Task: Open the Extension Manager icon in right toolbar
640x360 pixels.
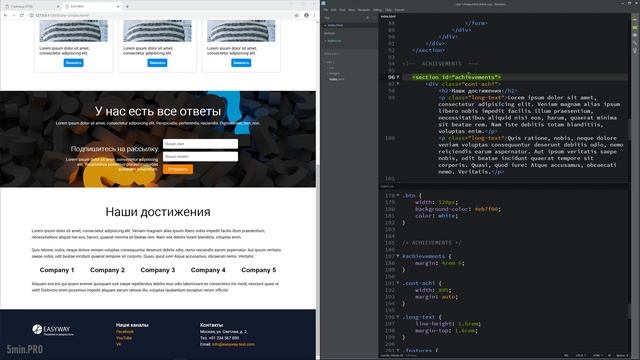Action: pyautogui.click(x=635, y=27)
